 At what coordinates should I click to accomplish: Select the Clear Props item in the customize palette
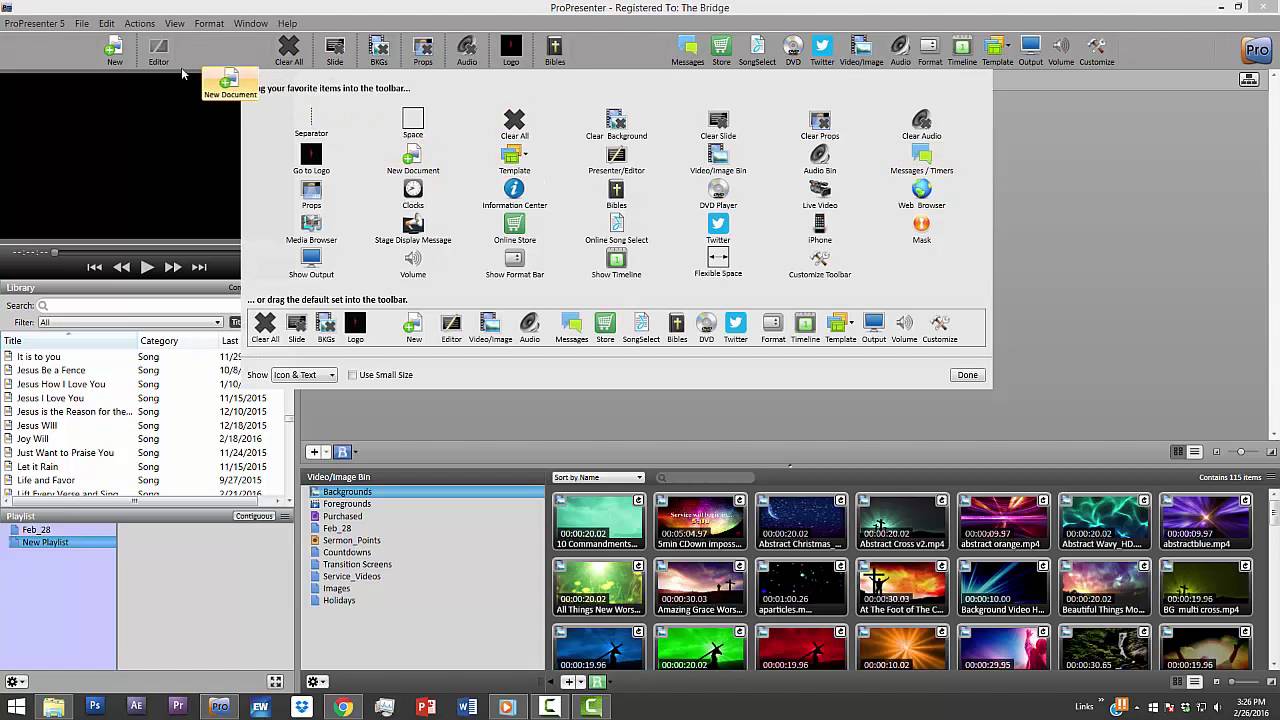pos(820,125)
